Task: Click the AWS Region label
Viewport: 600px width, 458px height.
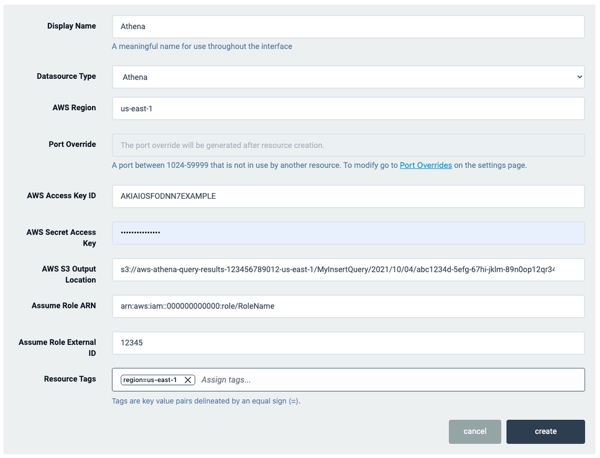Action: [x=74, y=108]
